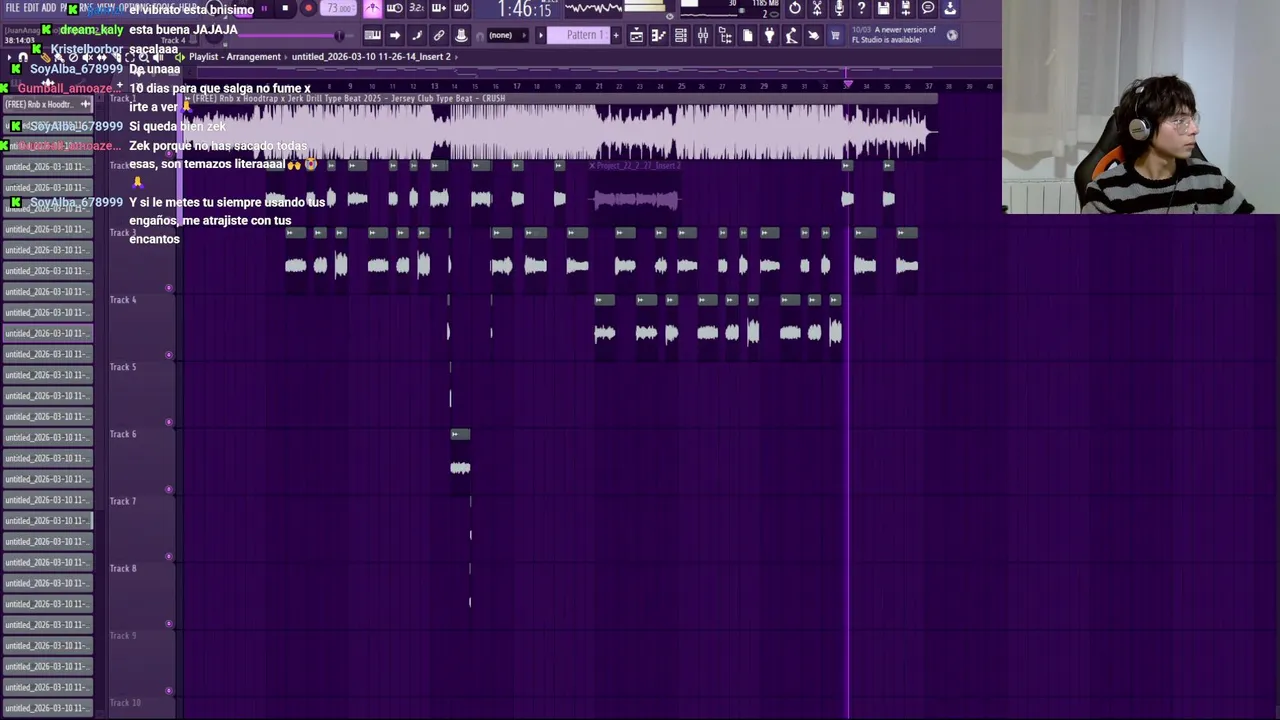This screenshot has width=1280, height=720.
Task: Save the project with floppy icon
Action: click(x=884, y=8)
